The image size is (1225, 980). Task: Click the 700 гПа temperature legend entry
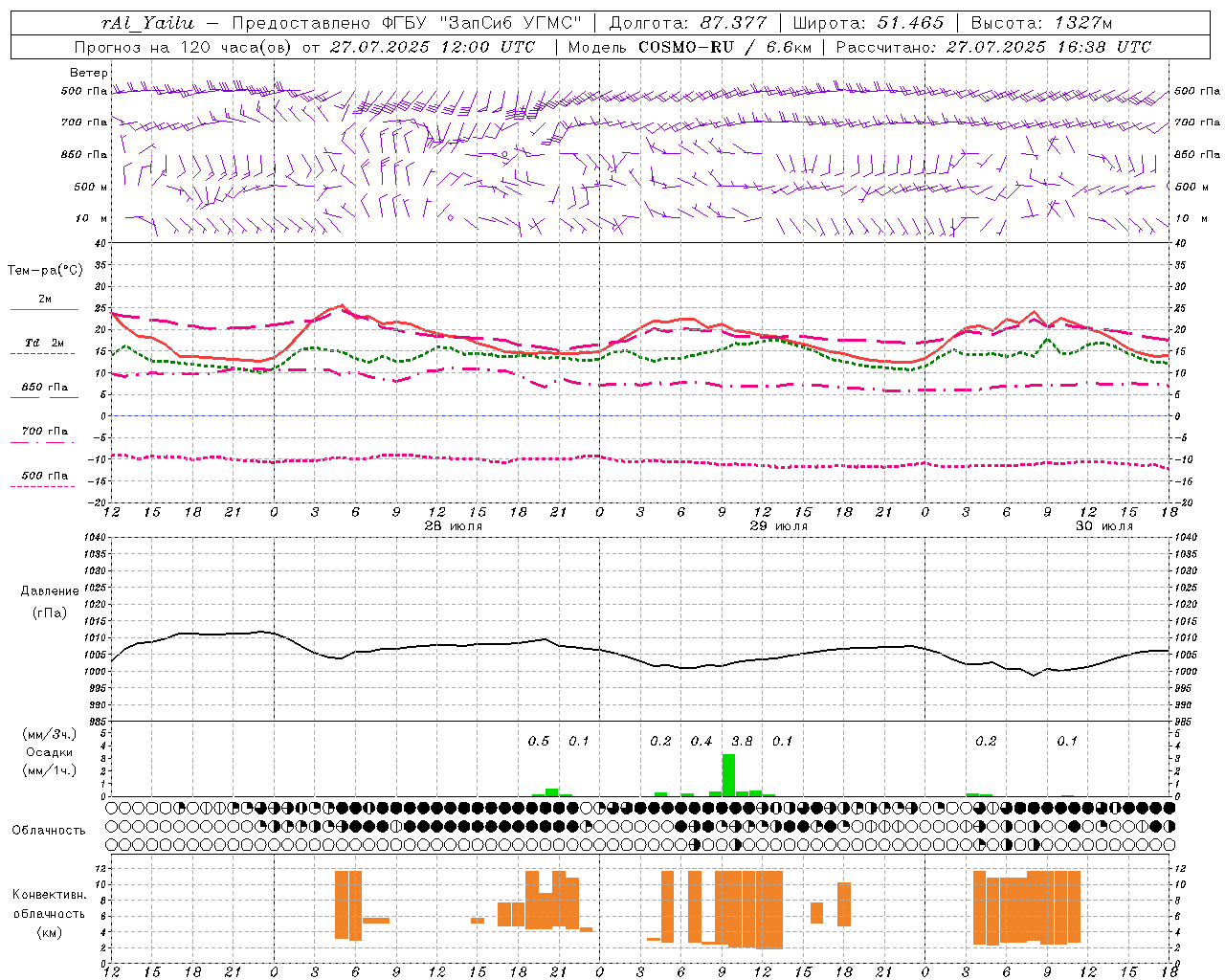coord(45,432)
